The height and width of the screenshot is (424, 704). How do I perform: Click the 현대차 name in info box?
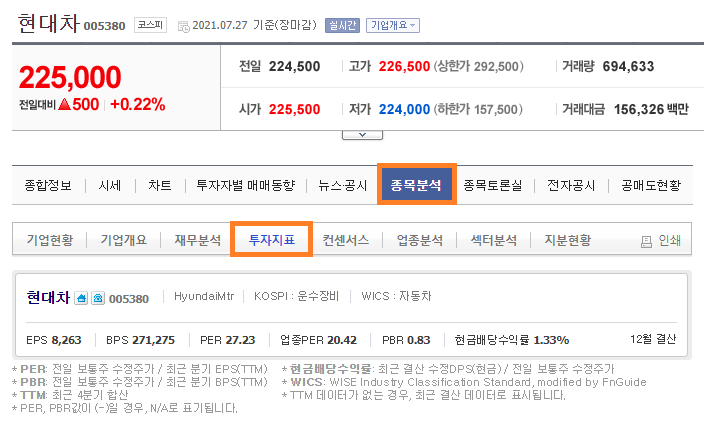[48, 297]
